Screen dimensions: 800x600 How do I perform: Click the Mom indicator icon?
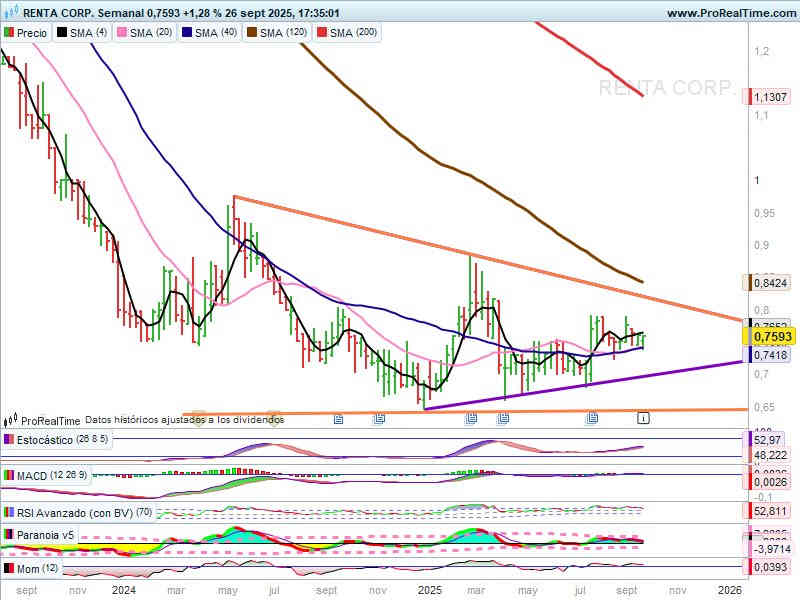point(9,568)
